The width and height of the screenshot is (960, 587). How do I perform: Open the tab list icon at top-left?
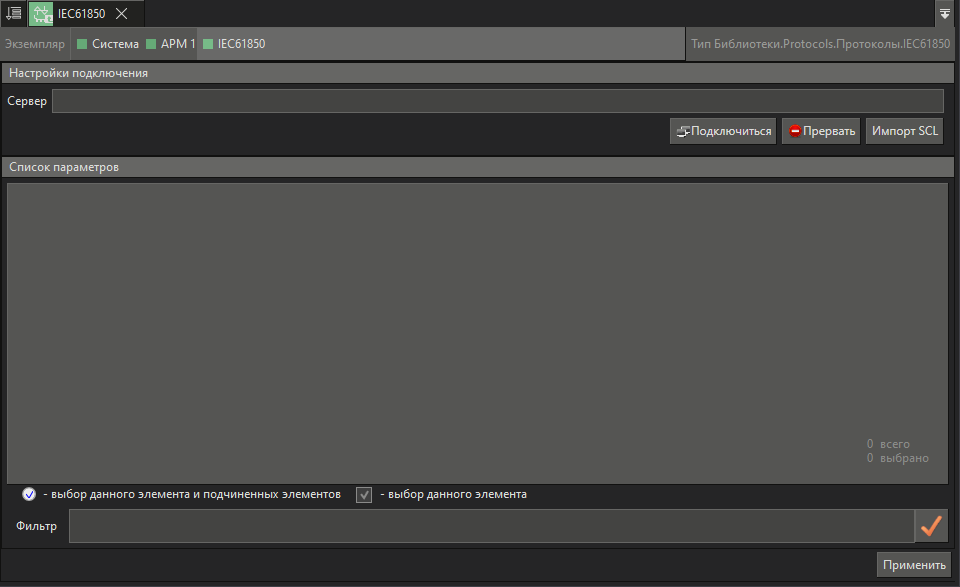(x=13, y=13)
